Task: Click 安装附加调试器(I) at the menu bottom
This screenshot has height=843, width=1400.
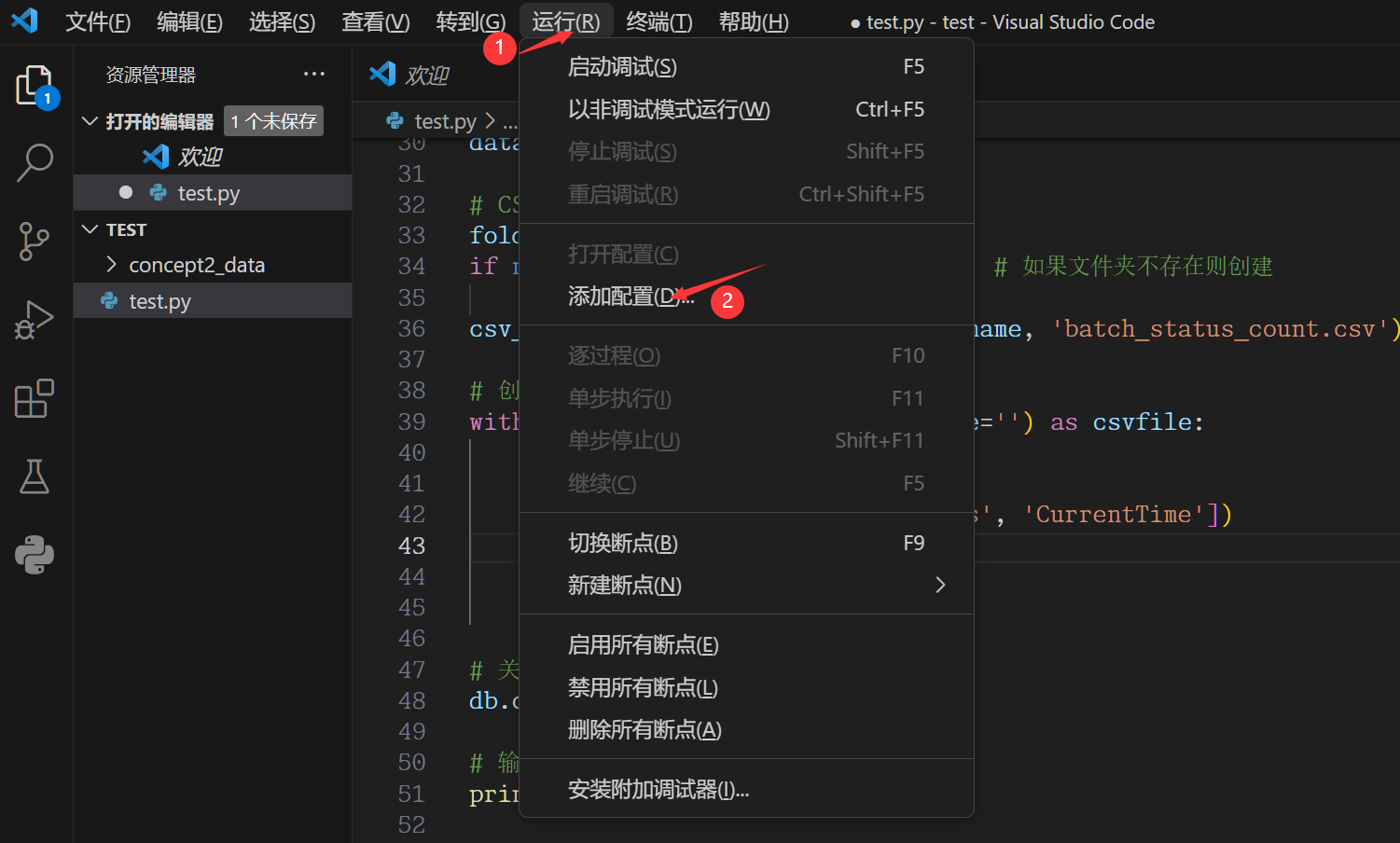Action: pyautogui.click(x=658, y=789)
